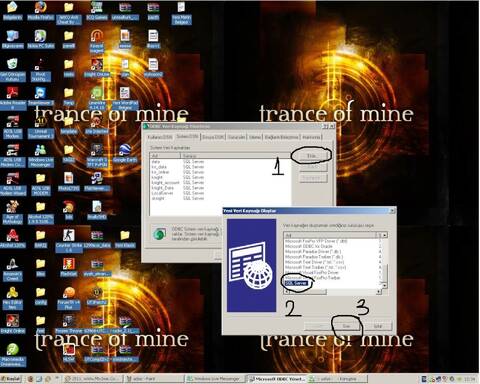Switch to the Kullanıcı DSN tab

click(x=160, y=137)
